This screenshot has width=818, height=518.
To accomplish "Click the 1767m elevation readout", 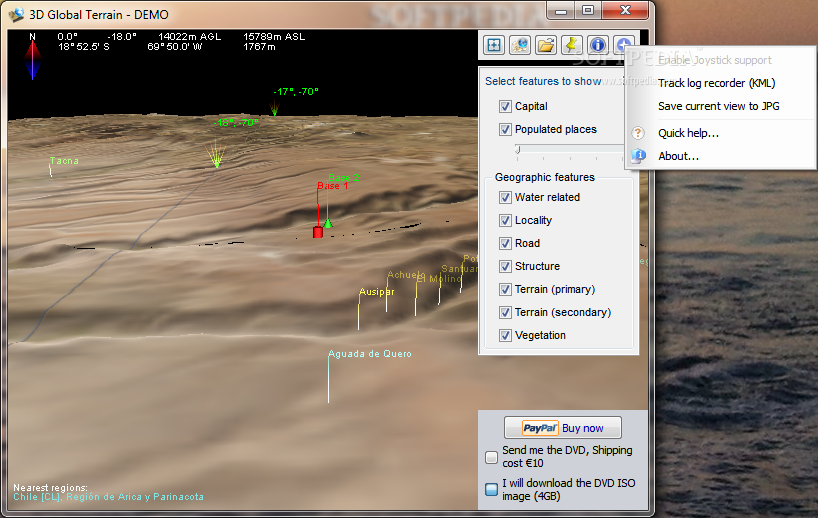I will click(x=259, y=46).
